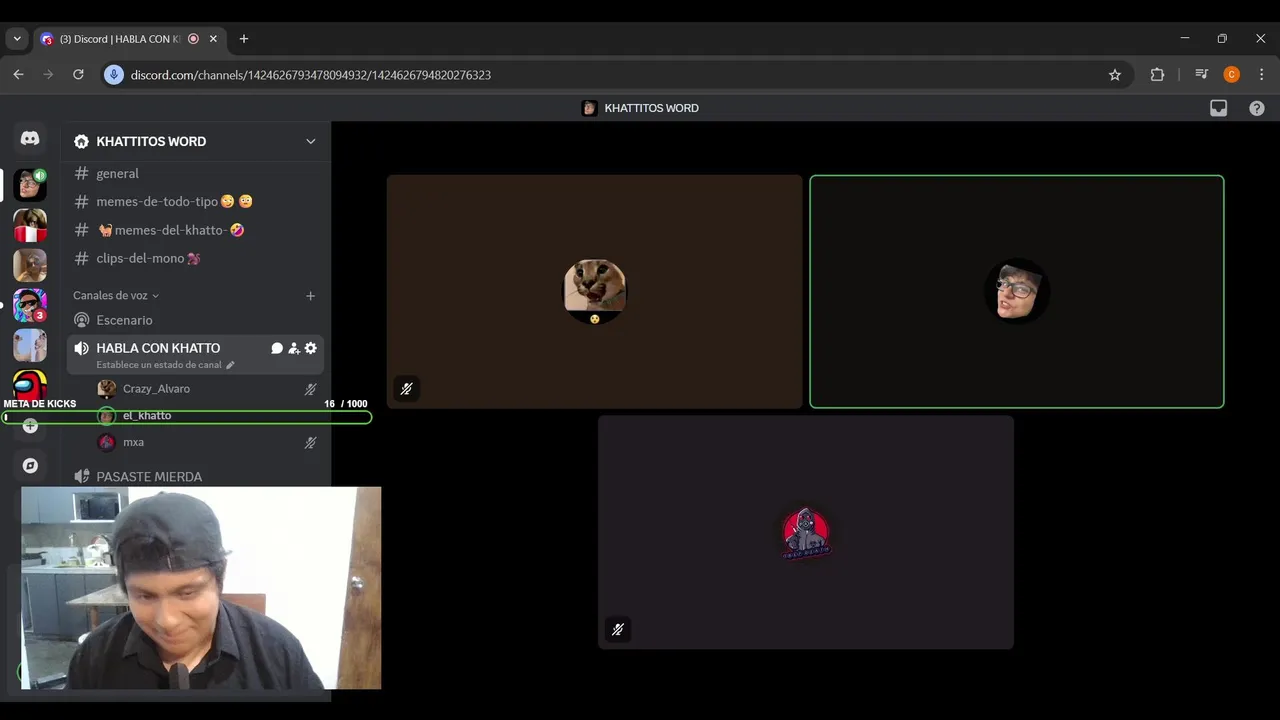Bookmark this page with the star icon
The width and height of the screenshot is (1280, 720).
coord(1115,75)
